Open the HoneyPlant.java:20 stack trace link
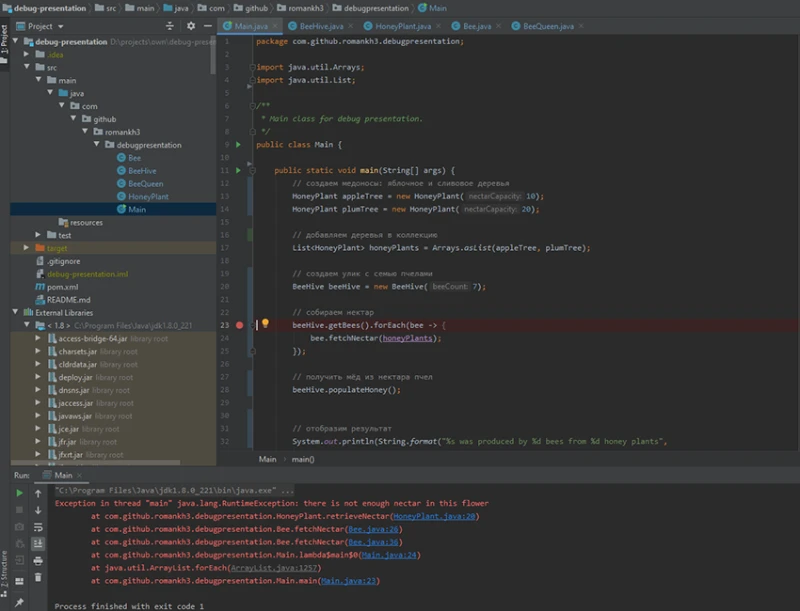 point(435,517)
